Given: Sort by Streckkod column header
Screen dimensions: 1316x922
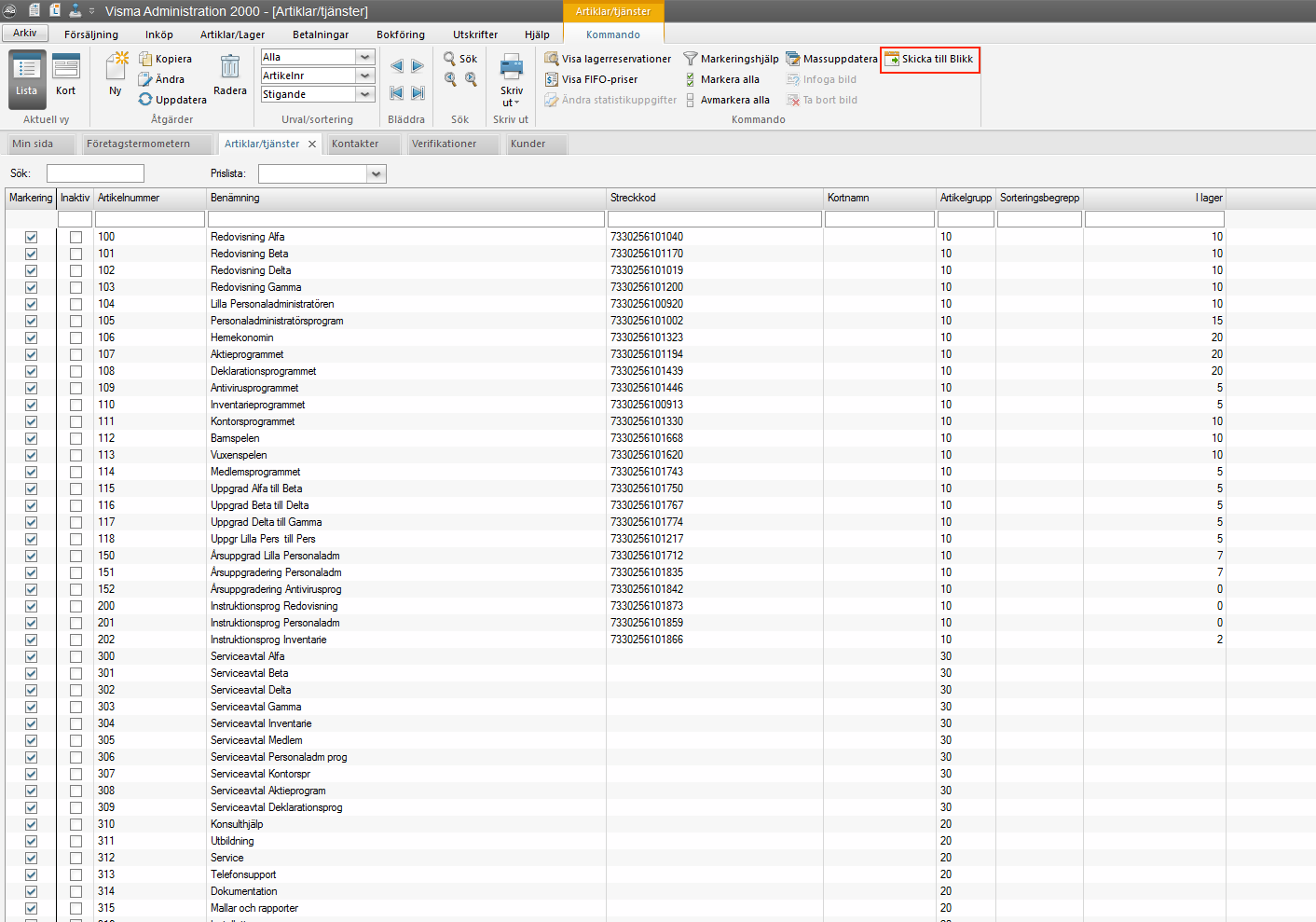Looking at the screenshot, I should point(715,198).
